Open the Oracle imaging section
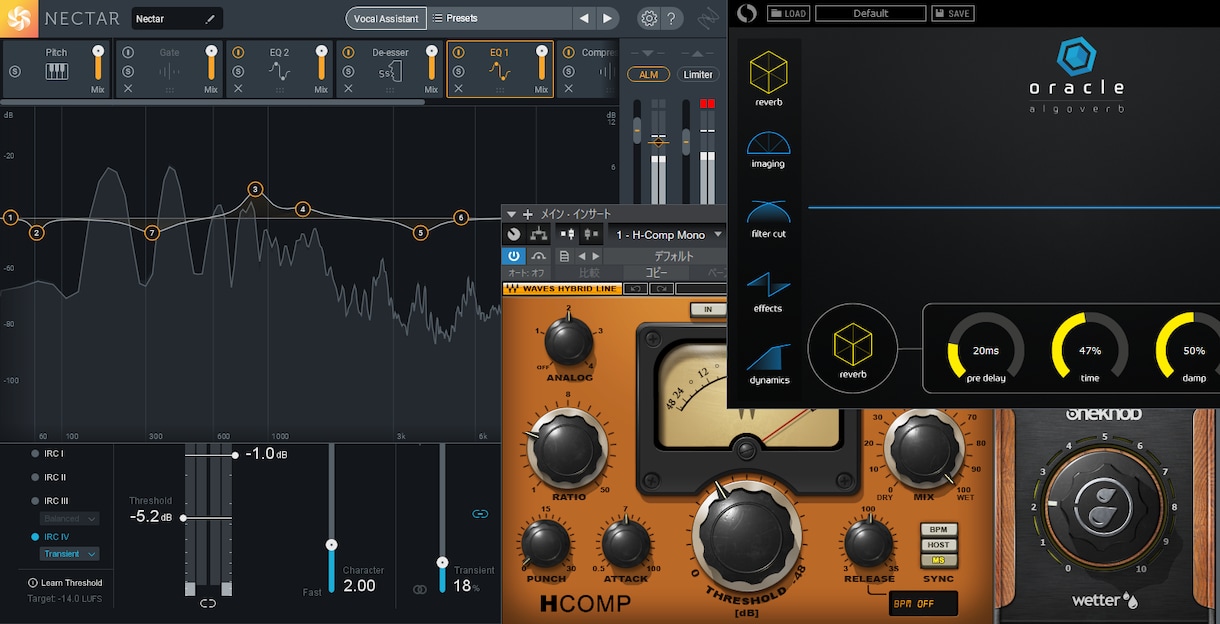The height and width of the screenshot is (624, 1220). point(768,150)
